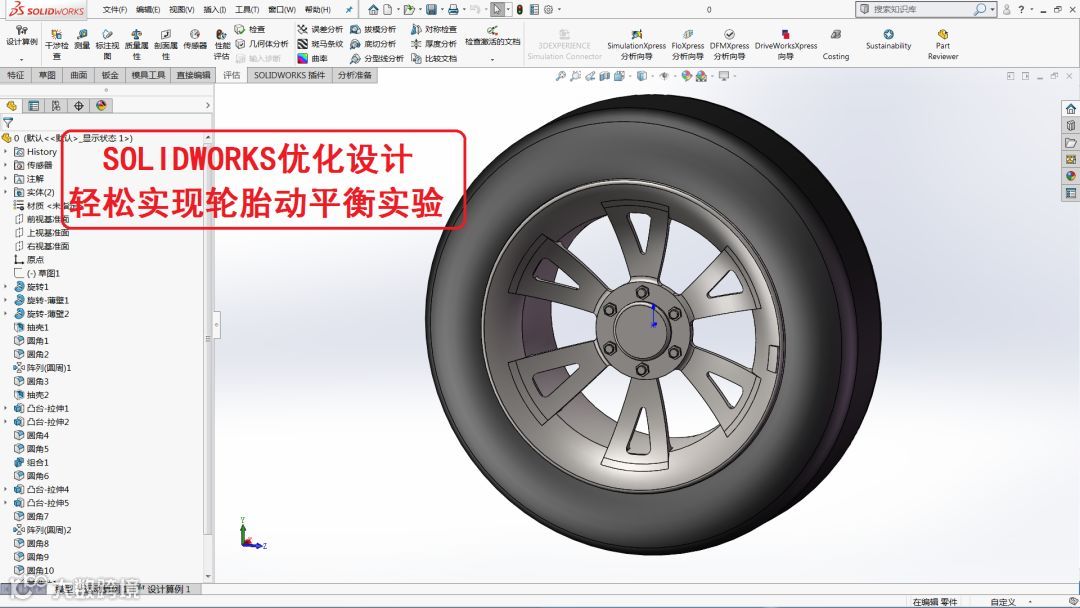
Task: Open the Costing tool
Action: pos(835,45)
